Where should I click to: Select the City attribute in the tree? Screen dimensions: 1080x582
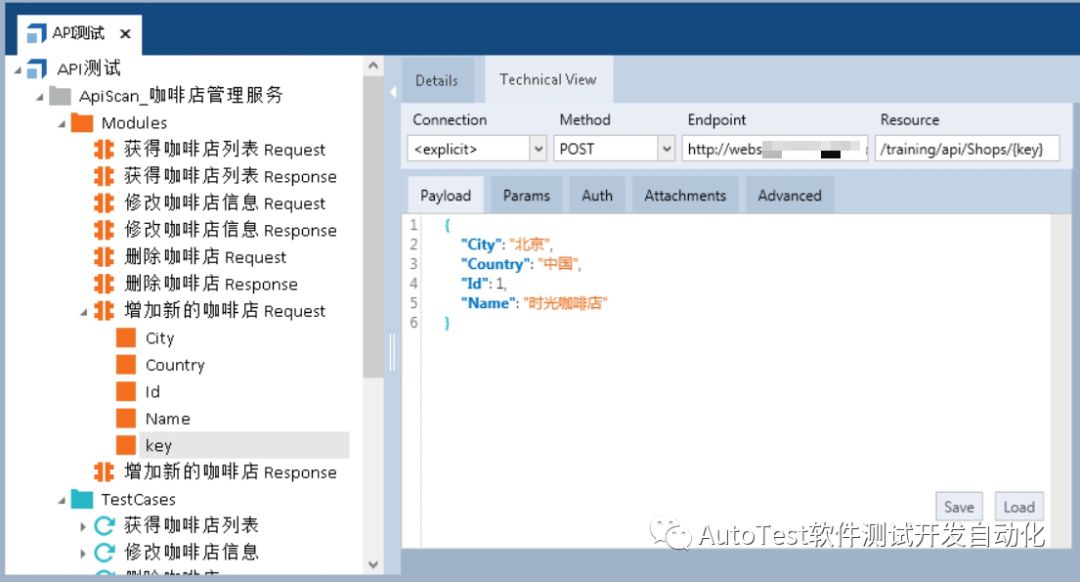[x=160, y=338]
